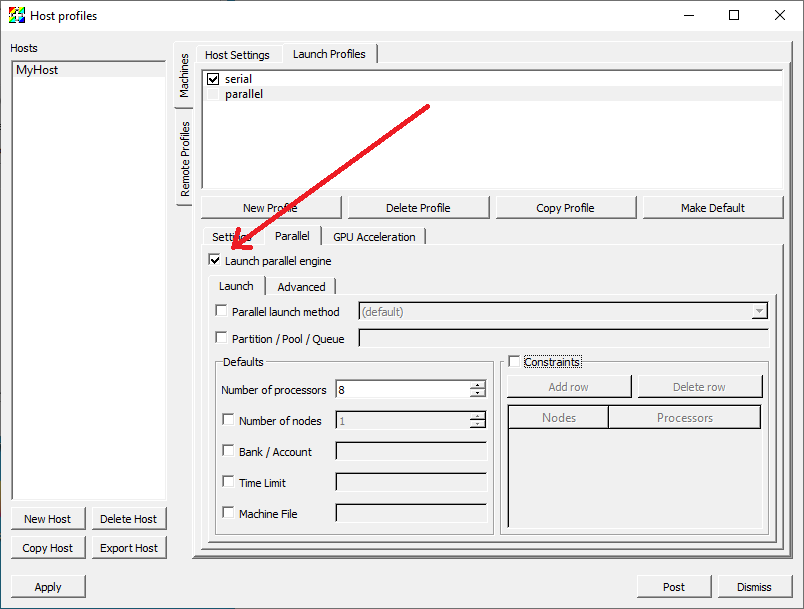Increase Number of processors with up arrow
Screen dimensions: 804x609
point(477,385)
